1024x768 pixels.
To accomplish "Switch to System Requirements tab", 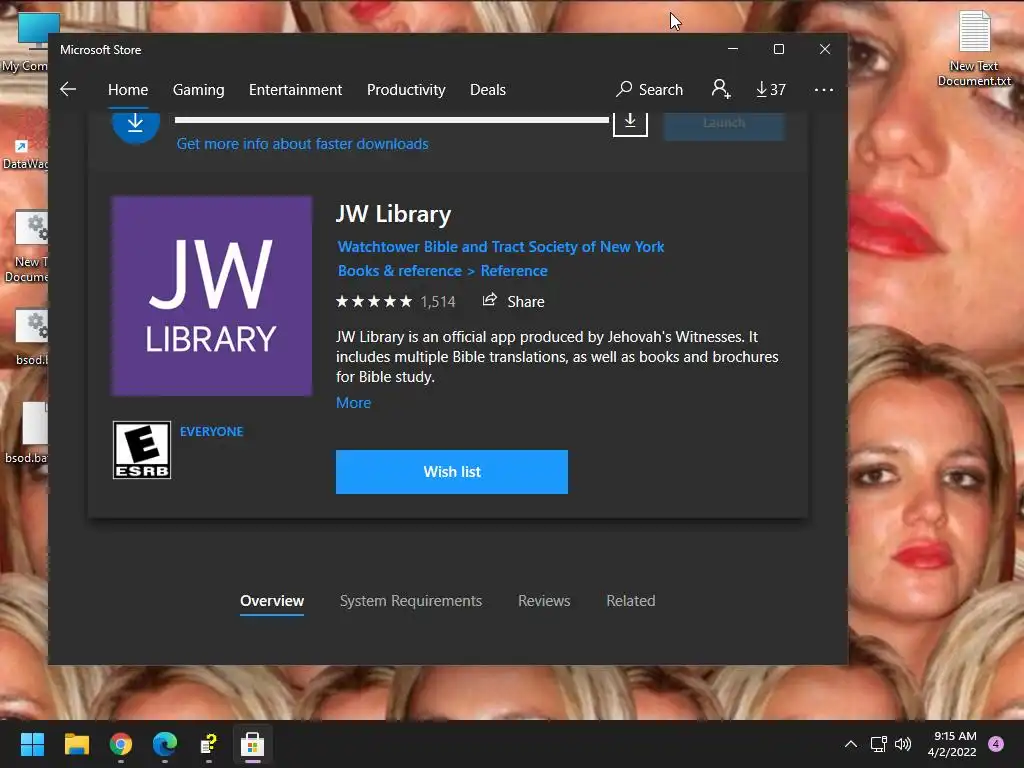I will pyautogui.click(x=411, y=601).
